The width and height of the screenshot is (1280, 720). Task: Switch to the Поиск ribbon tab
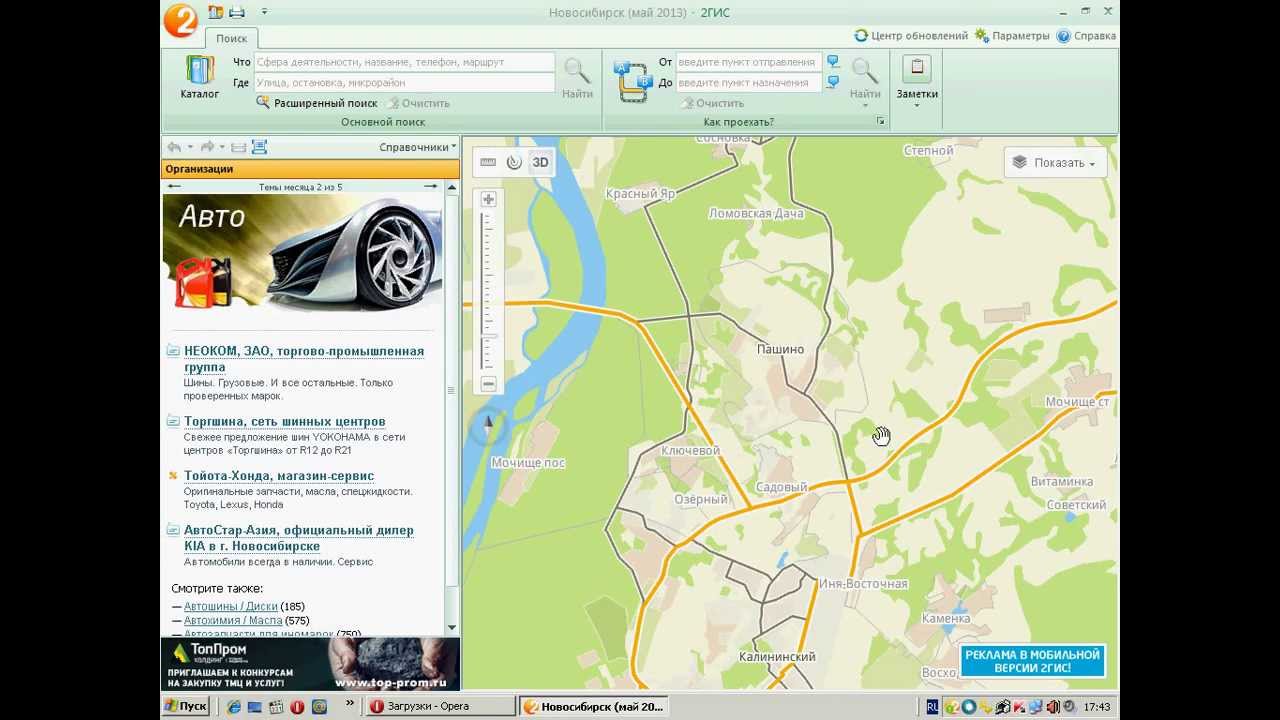click(x=231, y=38)
